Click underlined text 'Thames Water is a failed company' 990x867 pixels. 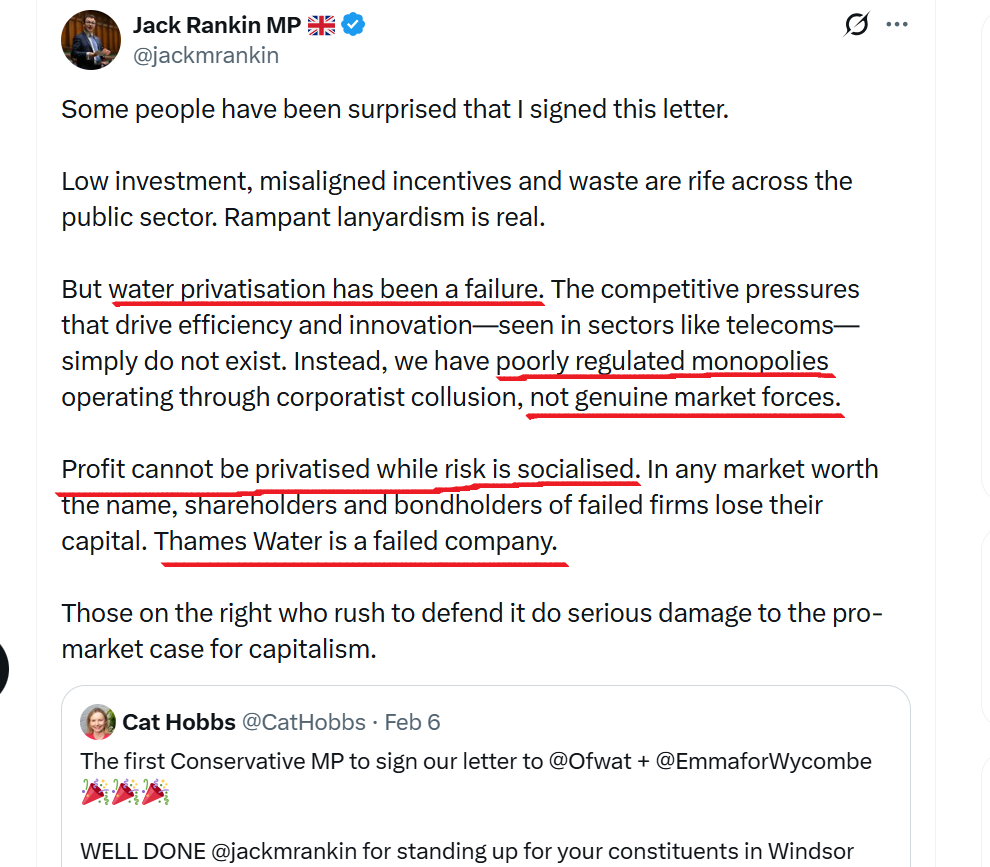[356, 542]
